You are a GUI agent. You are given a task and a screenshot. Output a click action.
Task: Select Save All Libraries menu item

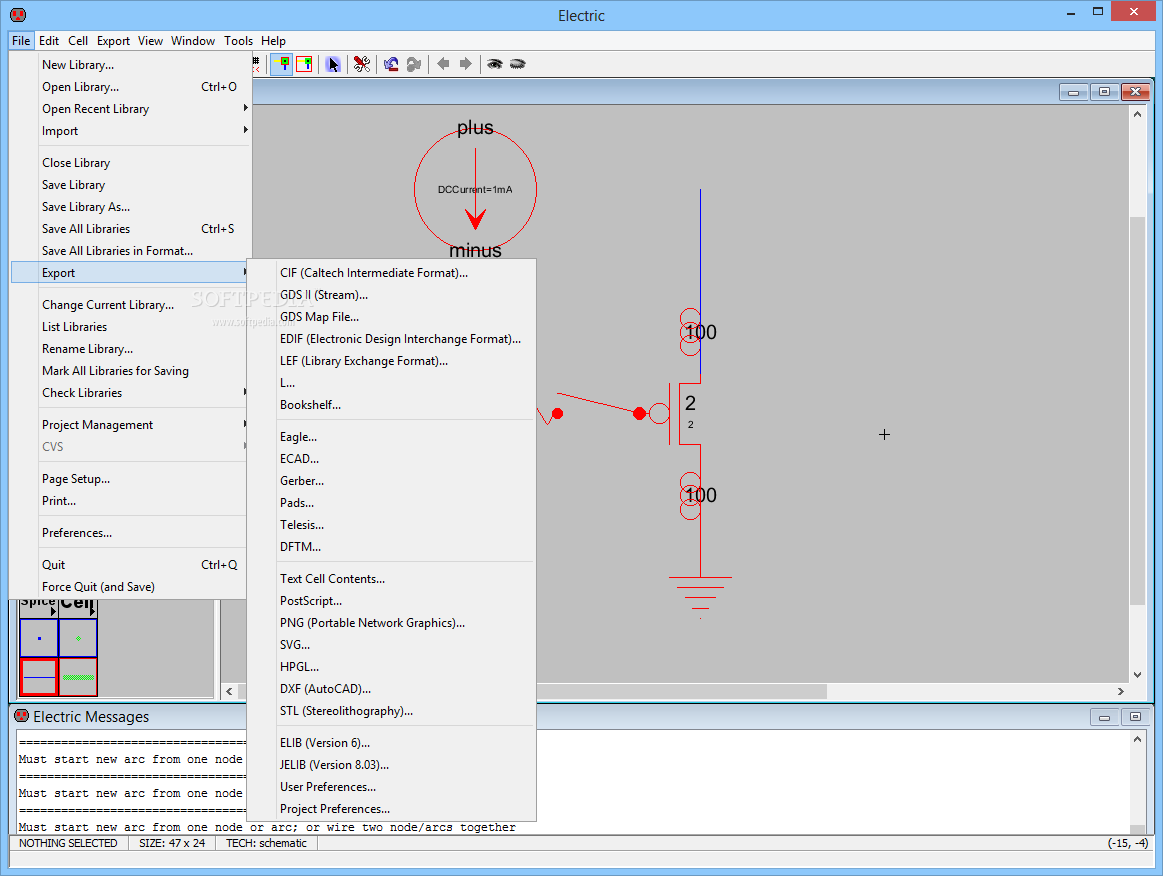point(131,228)
